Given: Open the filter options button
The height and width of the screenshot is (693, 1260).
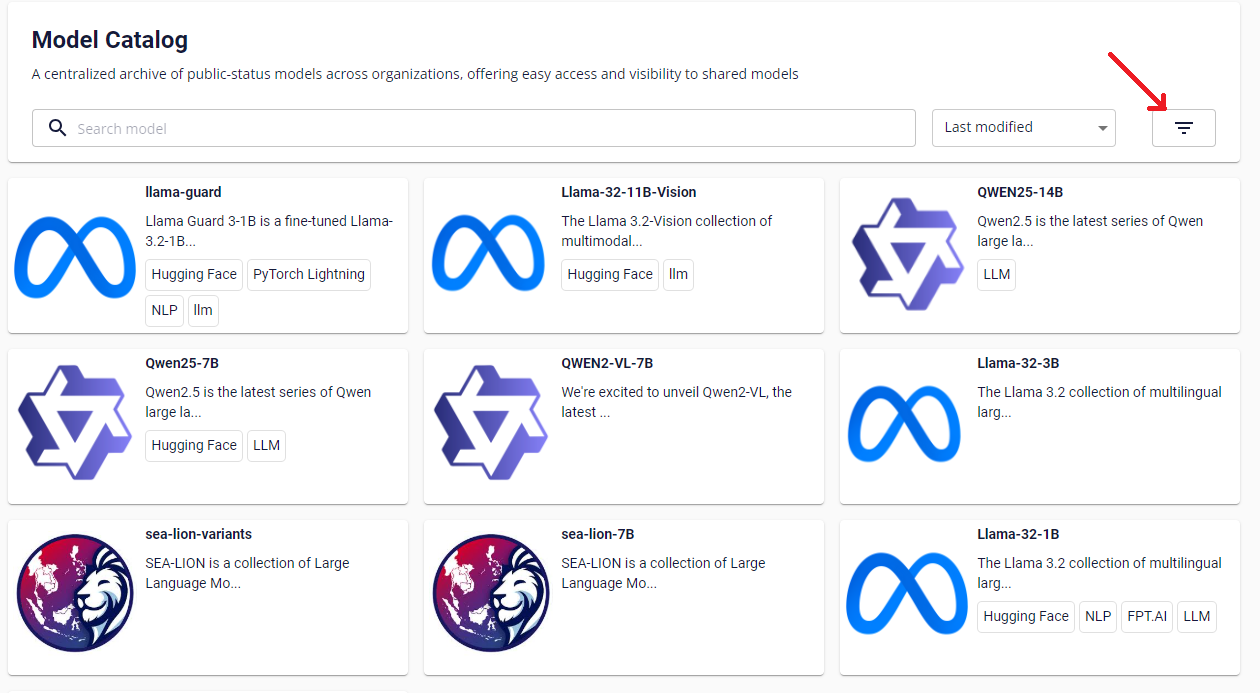Looking at the screenshot, I should point(1183,128).
